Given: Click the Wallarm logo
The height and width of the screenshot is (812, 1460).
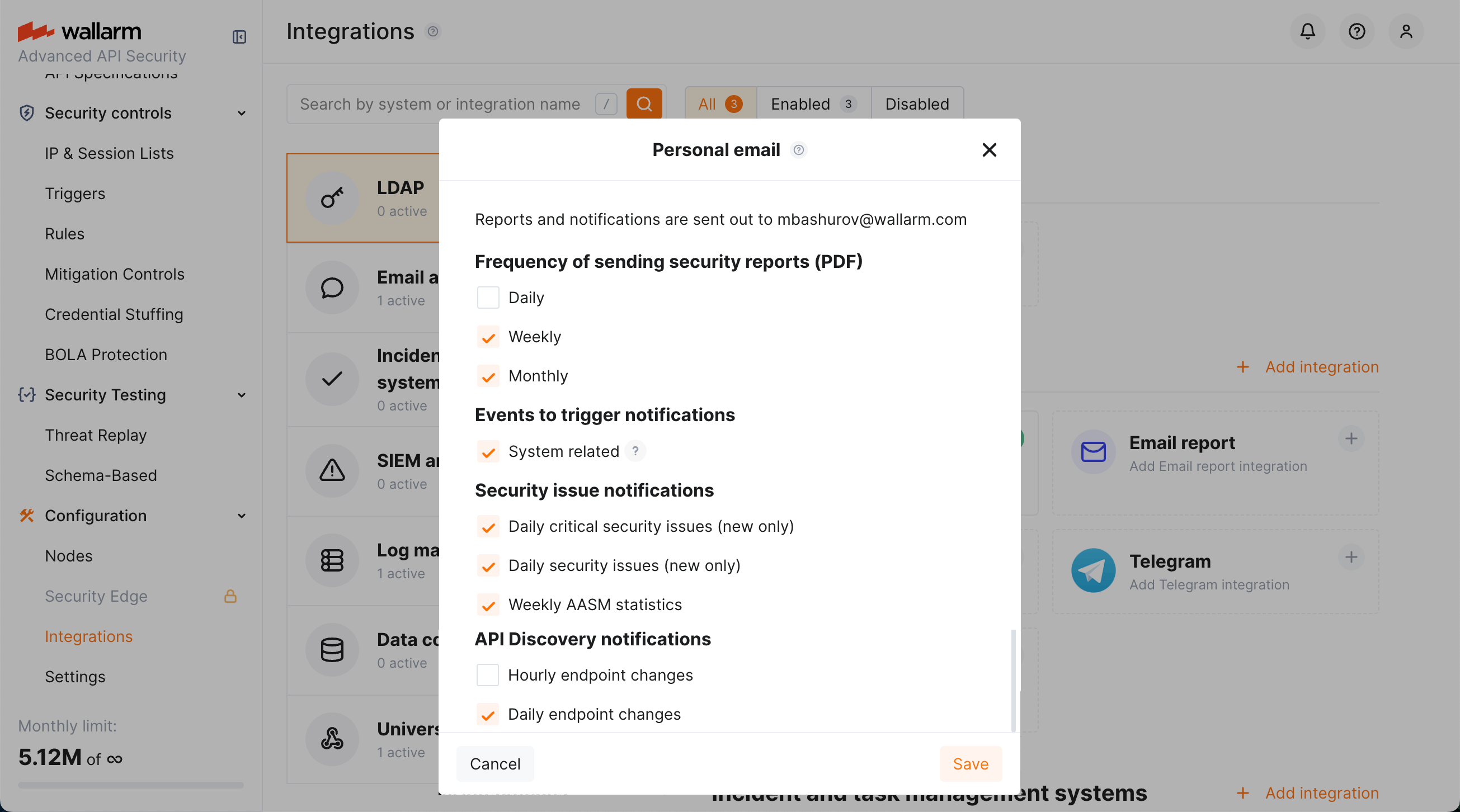Looking at the screenshot, I should 79,31.
